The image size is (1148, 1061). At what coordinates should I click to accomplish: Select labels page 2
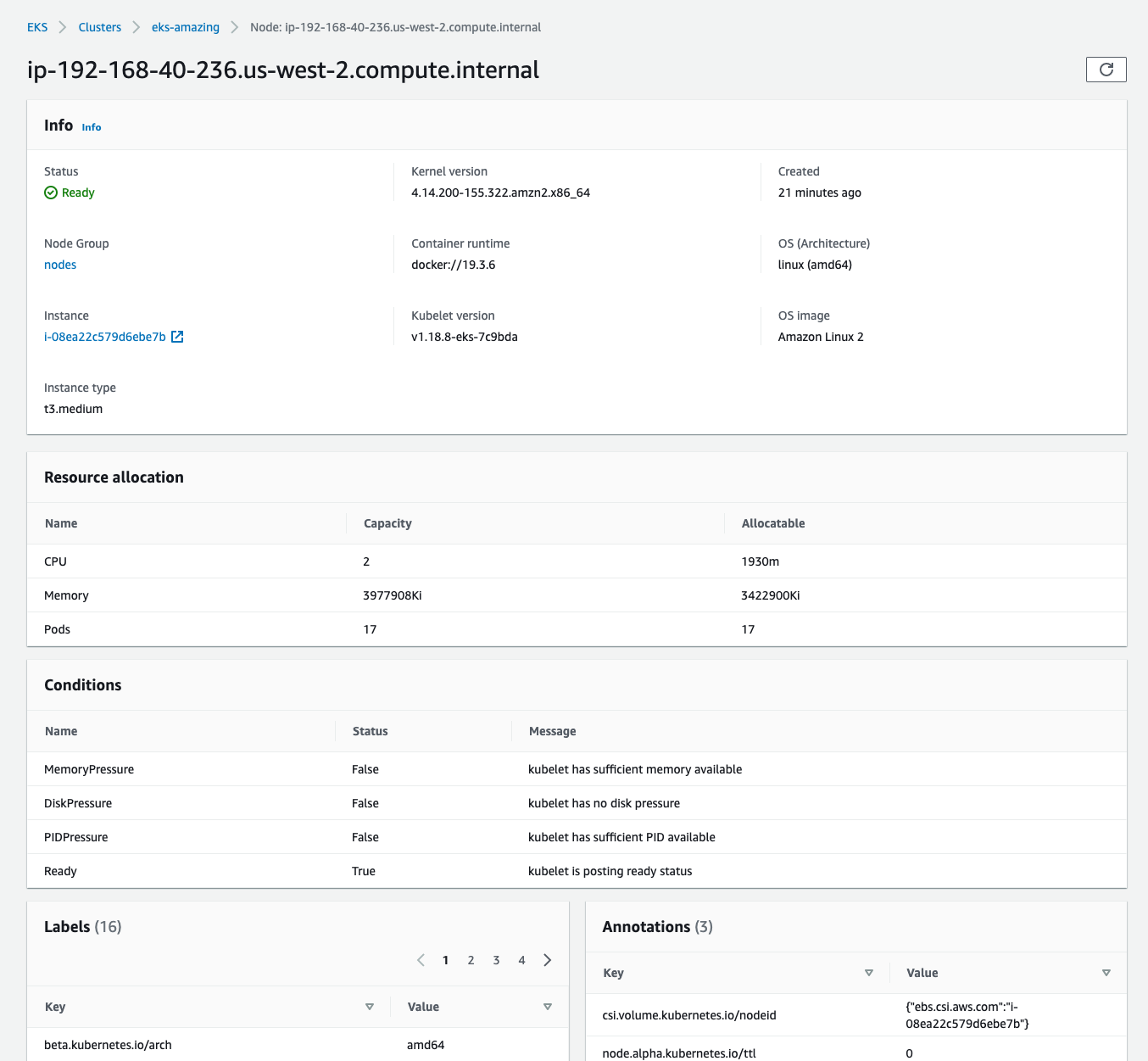pos(471,960)
